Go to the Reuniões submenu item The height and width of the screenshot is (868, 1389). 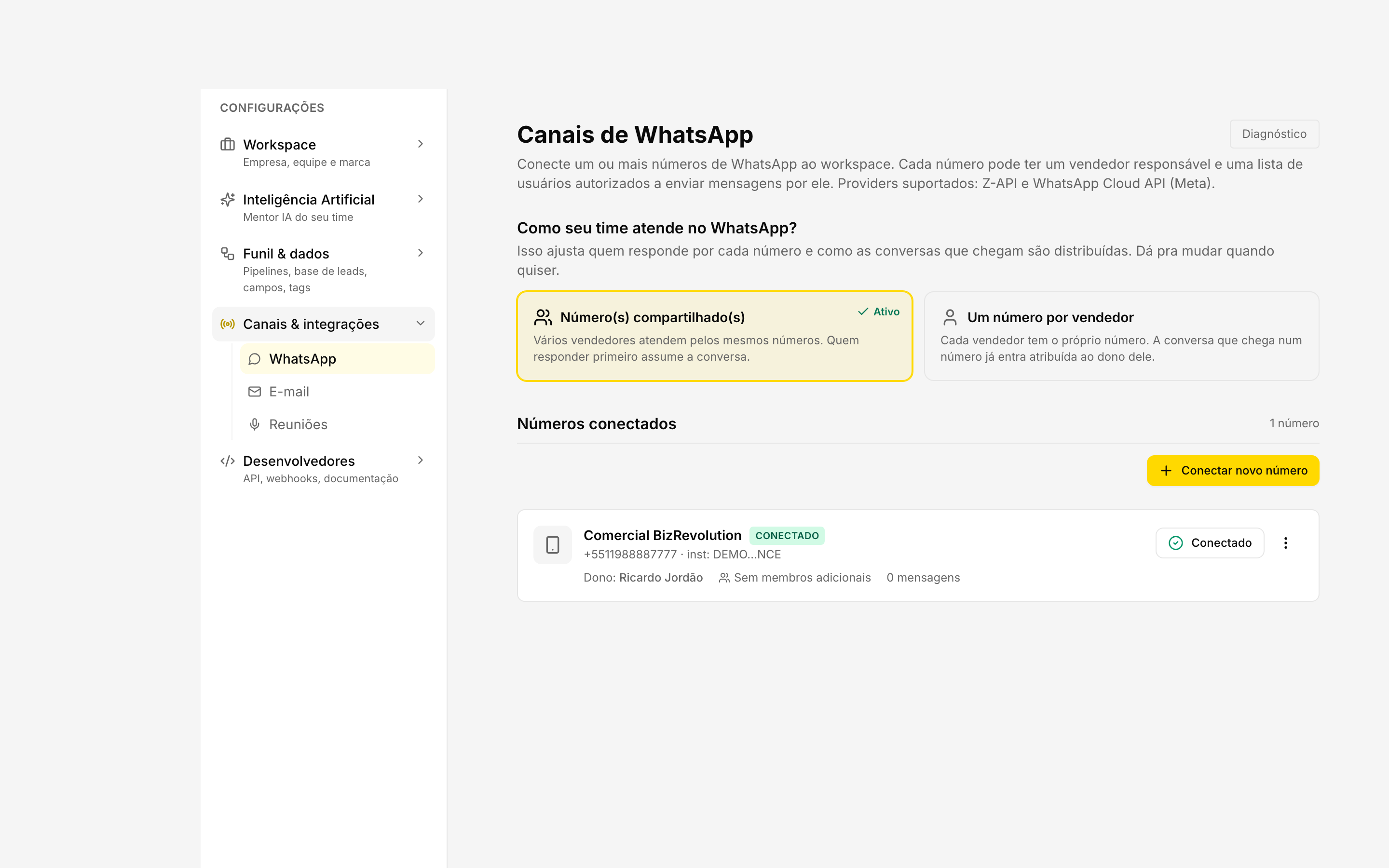tap(338, 424)
